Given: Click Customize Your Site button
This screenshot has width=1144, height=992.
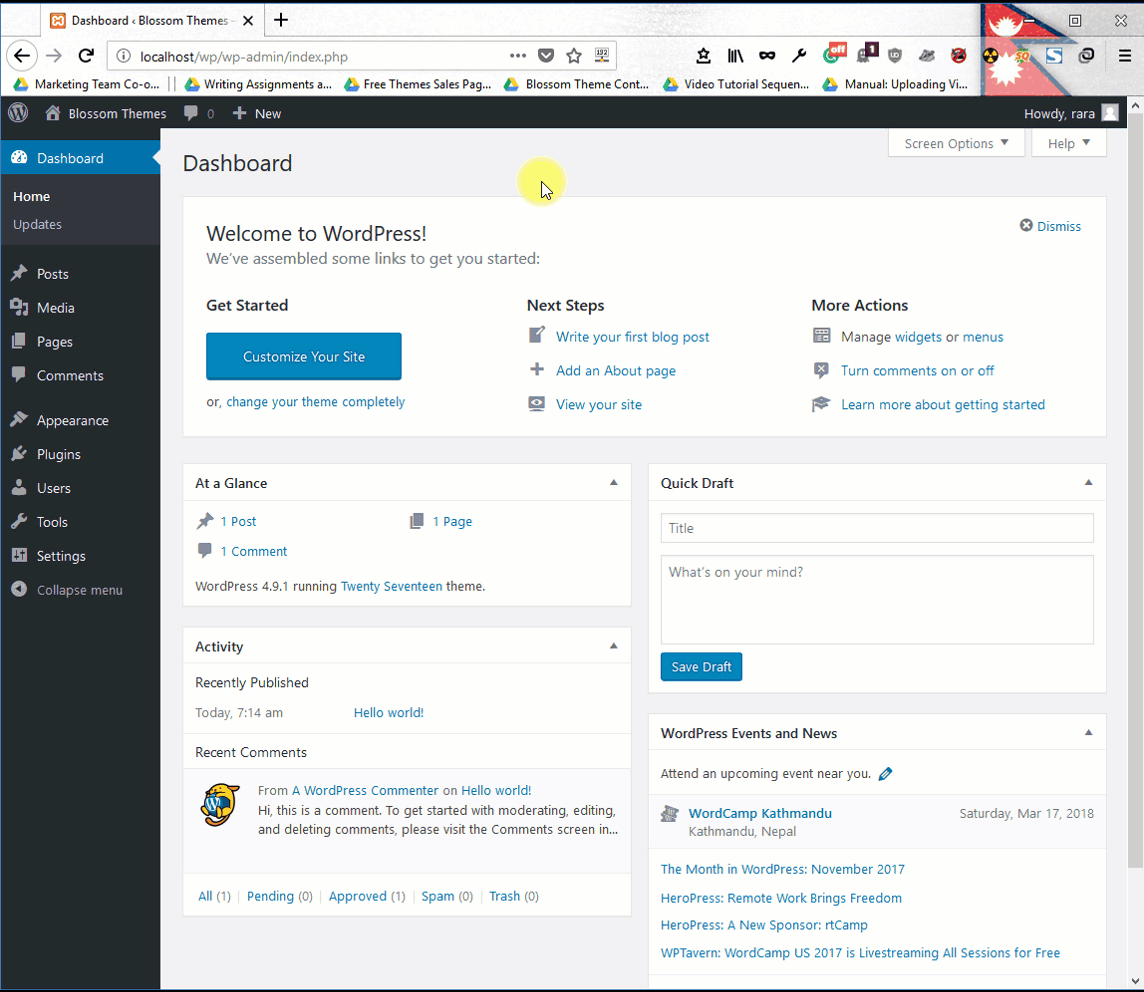Looking at the screenshot, I should 304,357.
